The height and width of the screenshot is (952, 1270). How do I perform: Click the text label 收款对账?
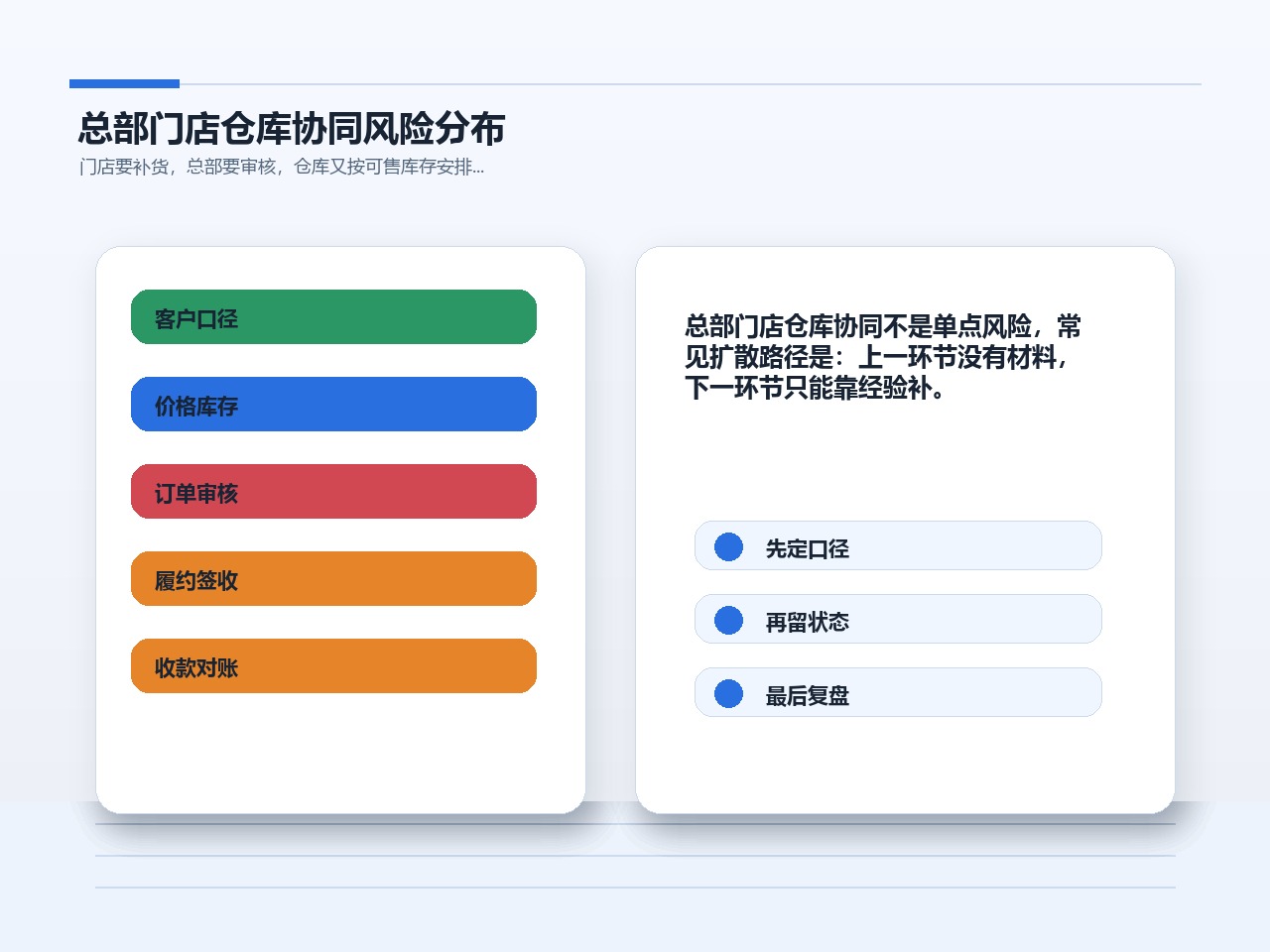196,668
